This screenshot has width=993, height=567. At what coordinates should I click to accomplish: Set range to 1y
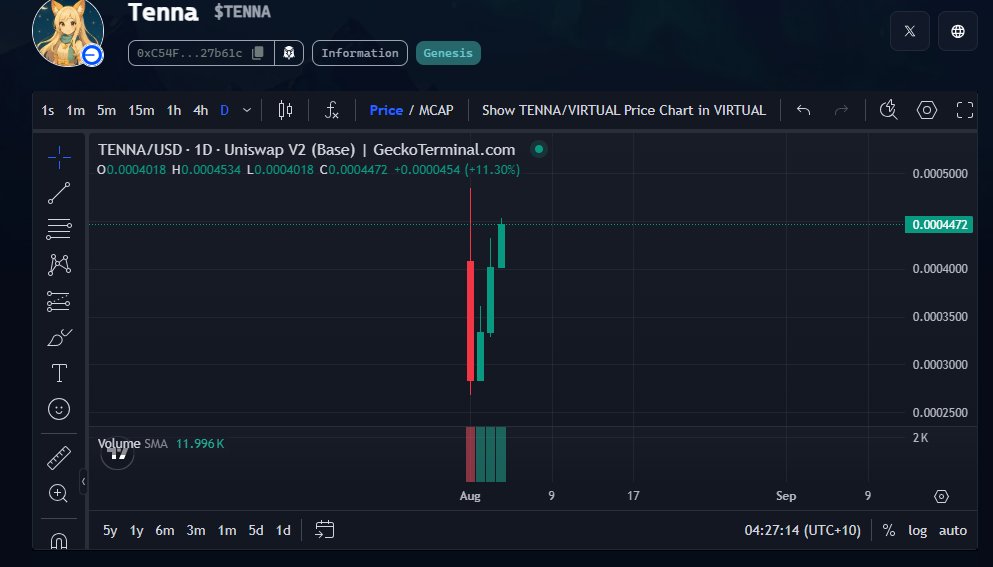pos(137,530)
